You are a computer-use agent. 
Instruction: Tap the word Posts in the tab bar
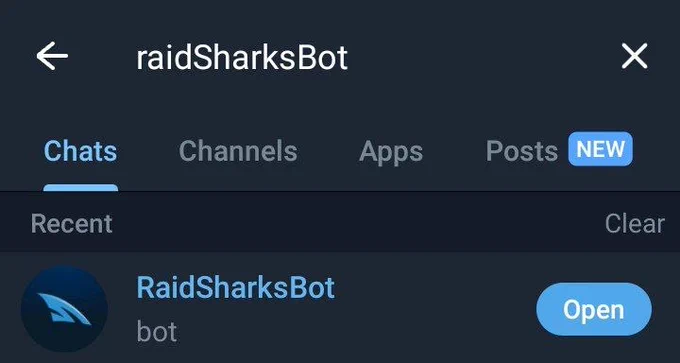(522, 151)
